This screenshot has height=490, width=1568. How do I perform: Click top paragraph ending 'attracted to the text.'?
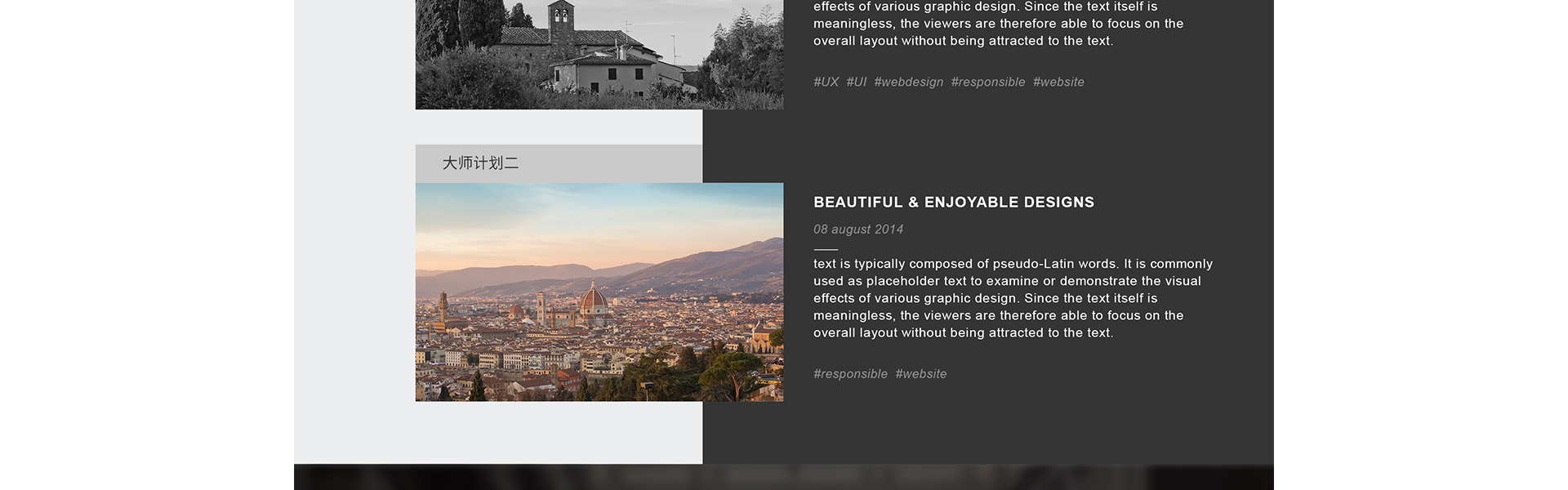998,24
